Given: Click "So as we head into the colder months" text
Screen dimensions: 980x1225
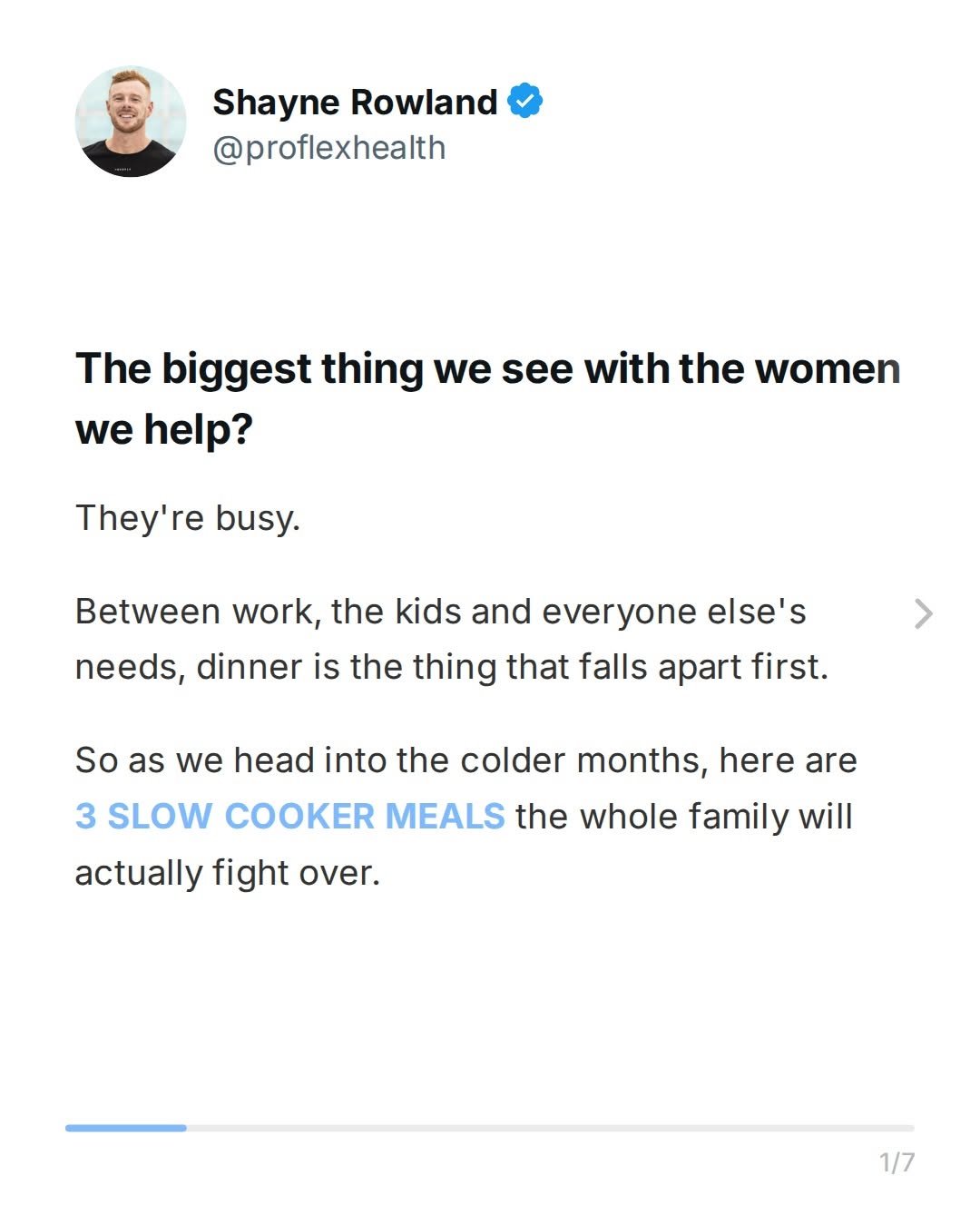Looking at the screenshot, I should 391,760.
